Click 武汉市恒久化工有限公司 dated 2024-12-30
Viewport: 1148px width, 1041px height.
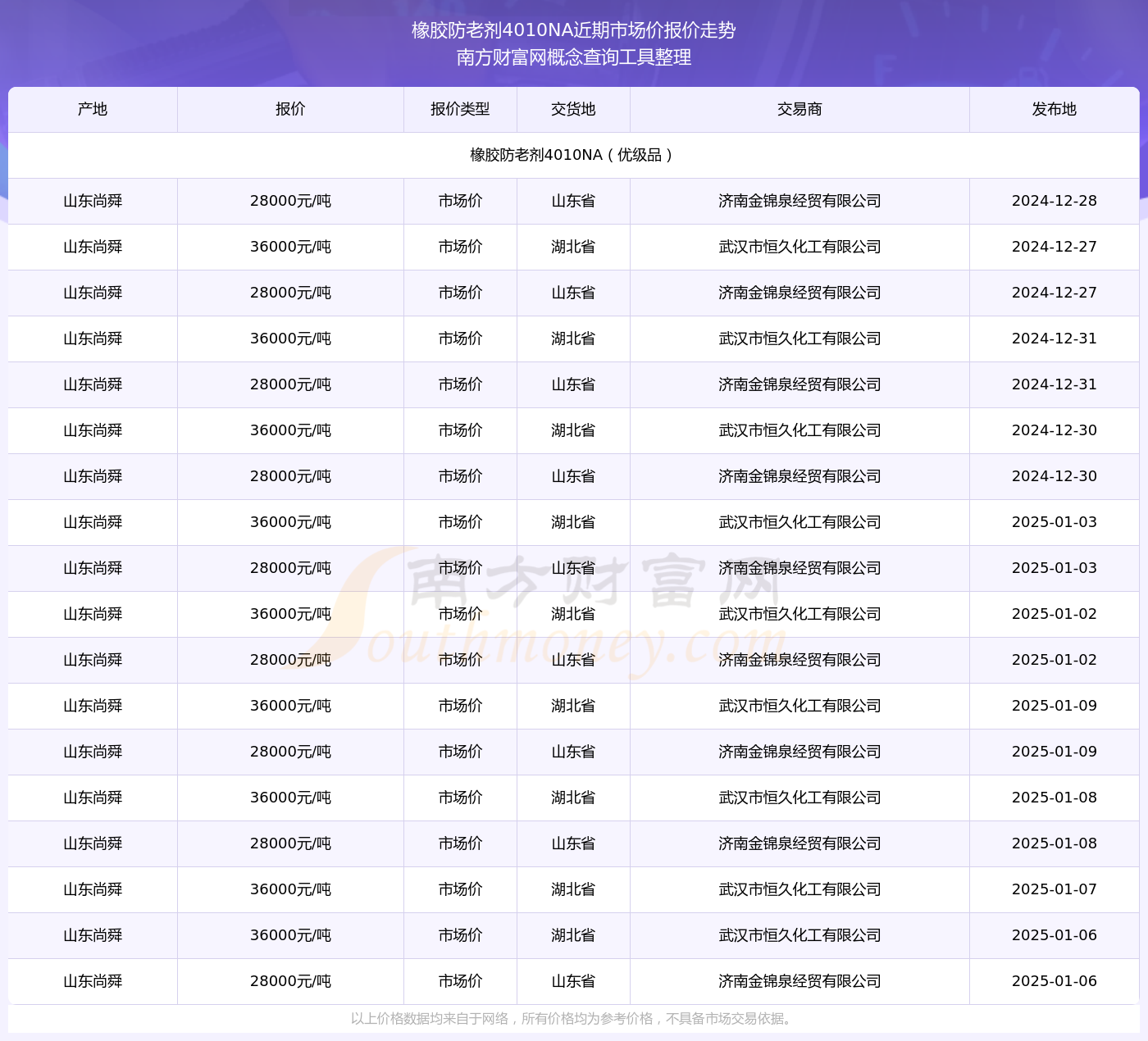pos(799,430)
